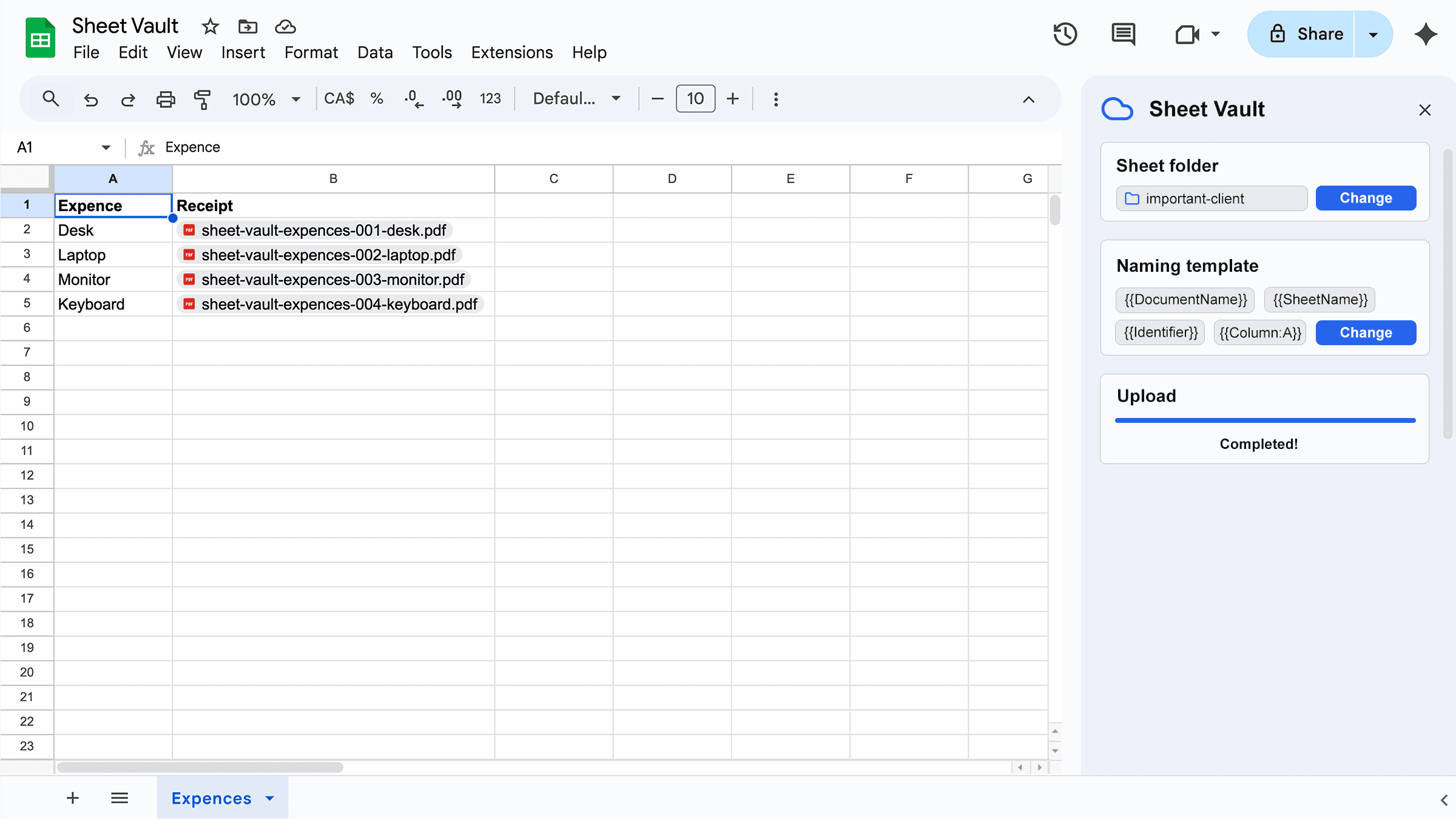Format selection as percent
The height and width of the screenshot is (819, 1456).
click(x=377, y=98)
